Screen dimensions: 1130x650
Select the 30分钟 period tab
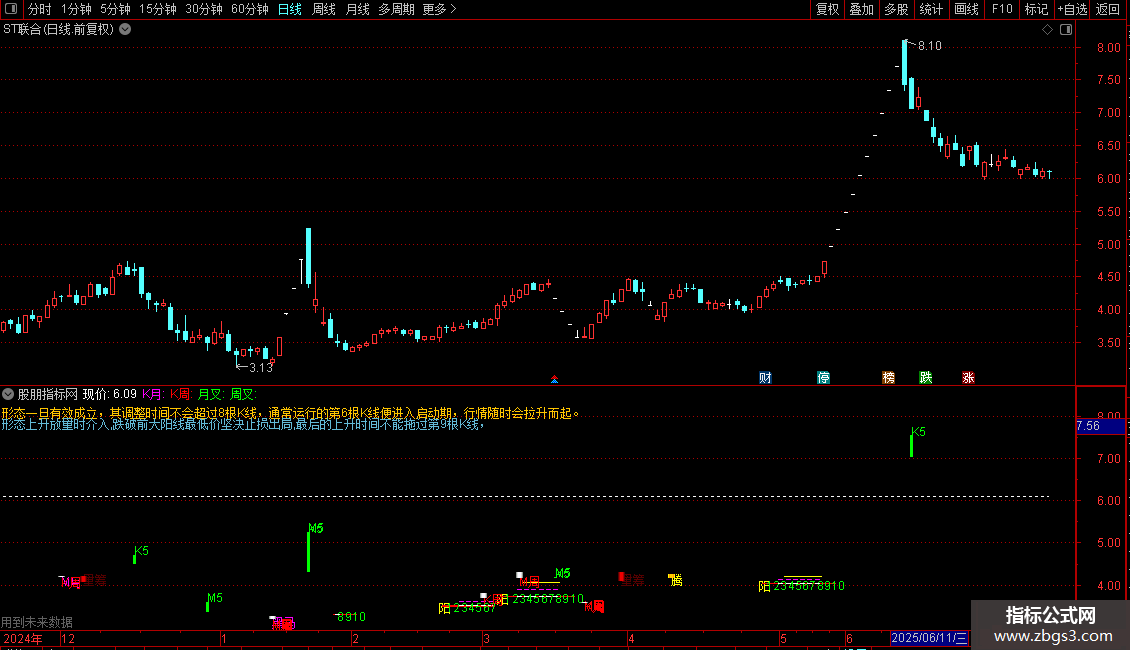(204, 9)
